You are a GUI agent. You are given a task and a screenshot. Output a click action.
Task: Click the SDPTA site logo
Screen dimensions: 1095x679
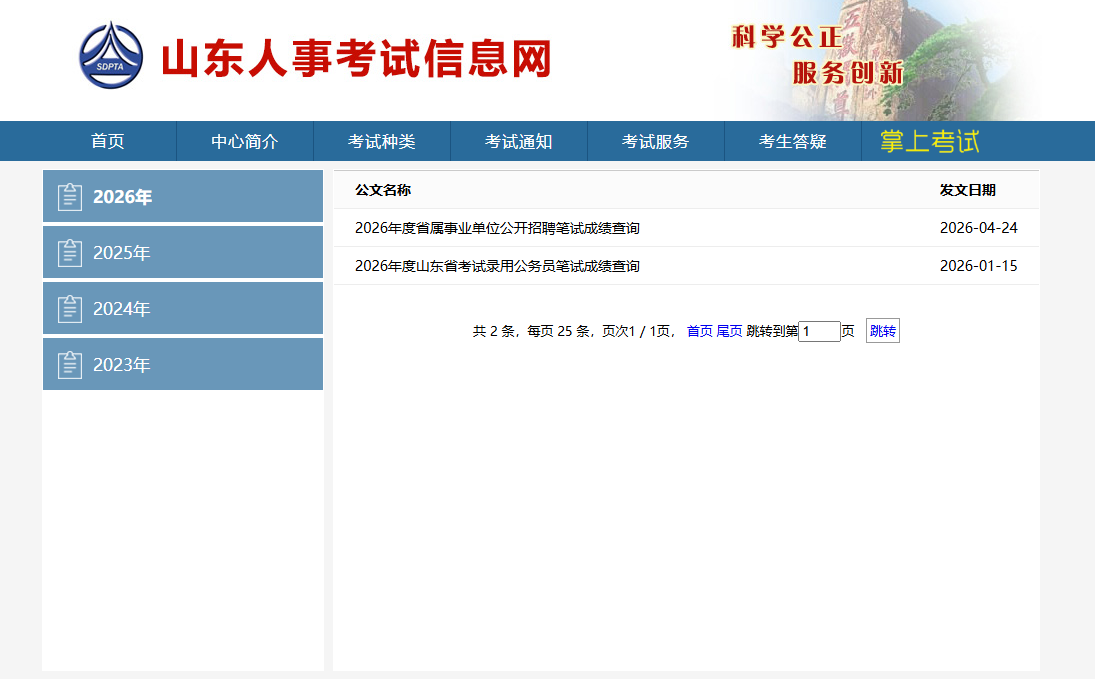(111, 55)
